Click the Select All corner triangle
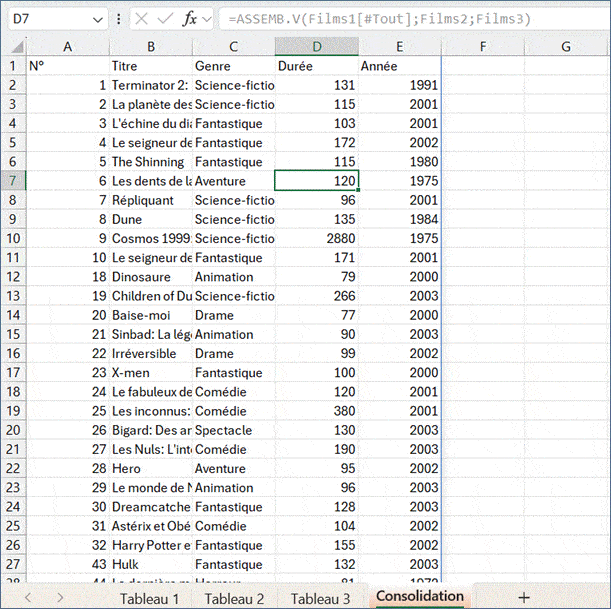The height and width of the screenshot is (609, 611). coord(17,47)
